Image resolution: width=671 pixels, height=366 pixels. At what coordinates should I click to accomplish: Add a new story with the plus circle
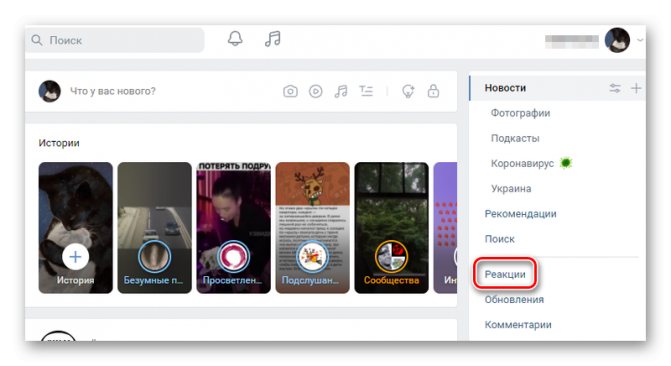(75, 257)
